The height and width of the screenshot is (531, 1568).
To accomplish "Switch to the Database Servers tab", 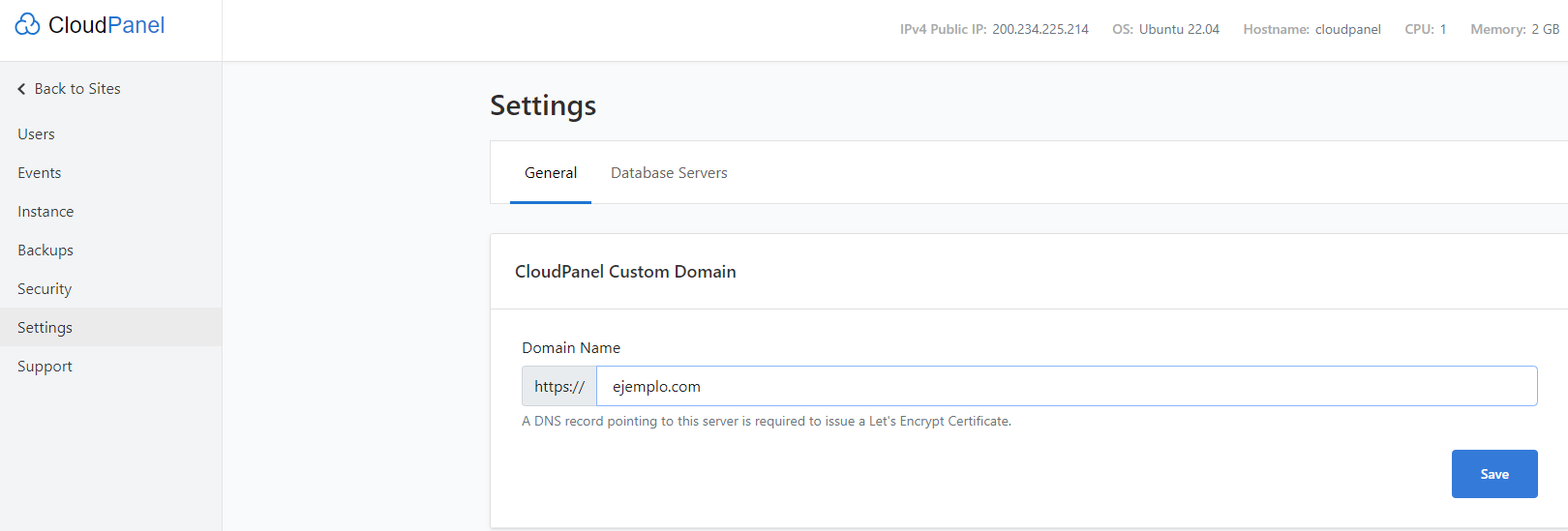I will point(669,173).
